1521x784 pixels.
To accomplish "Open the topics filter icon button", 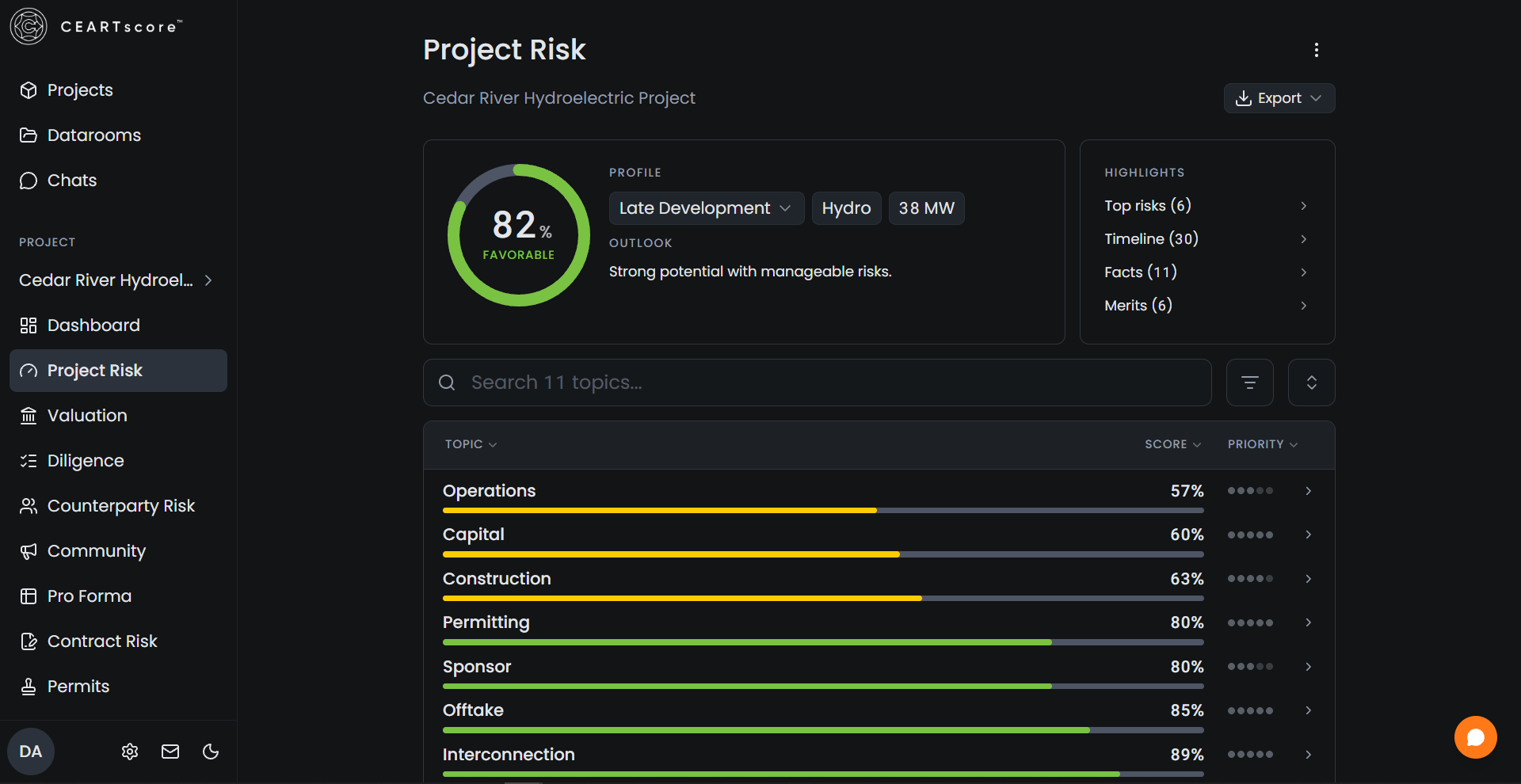I will (x=1250, y=382).
